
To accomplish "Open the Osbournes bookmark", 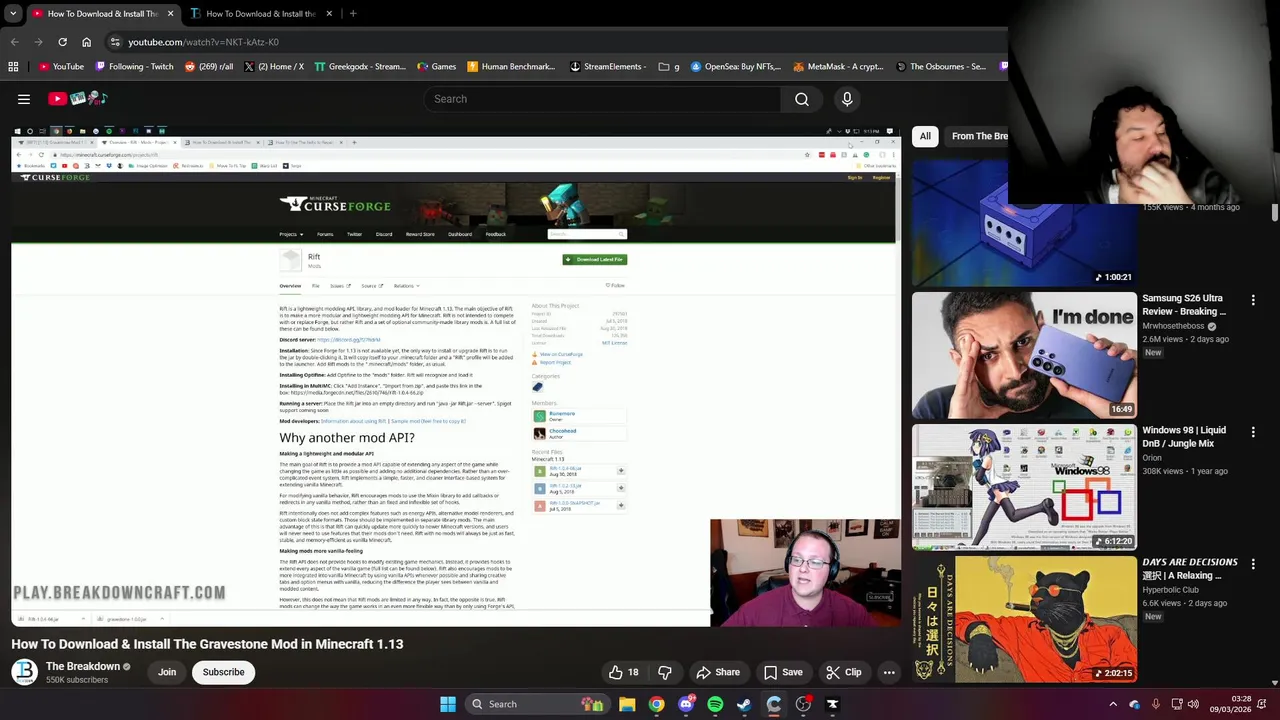I will [941, 67].
